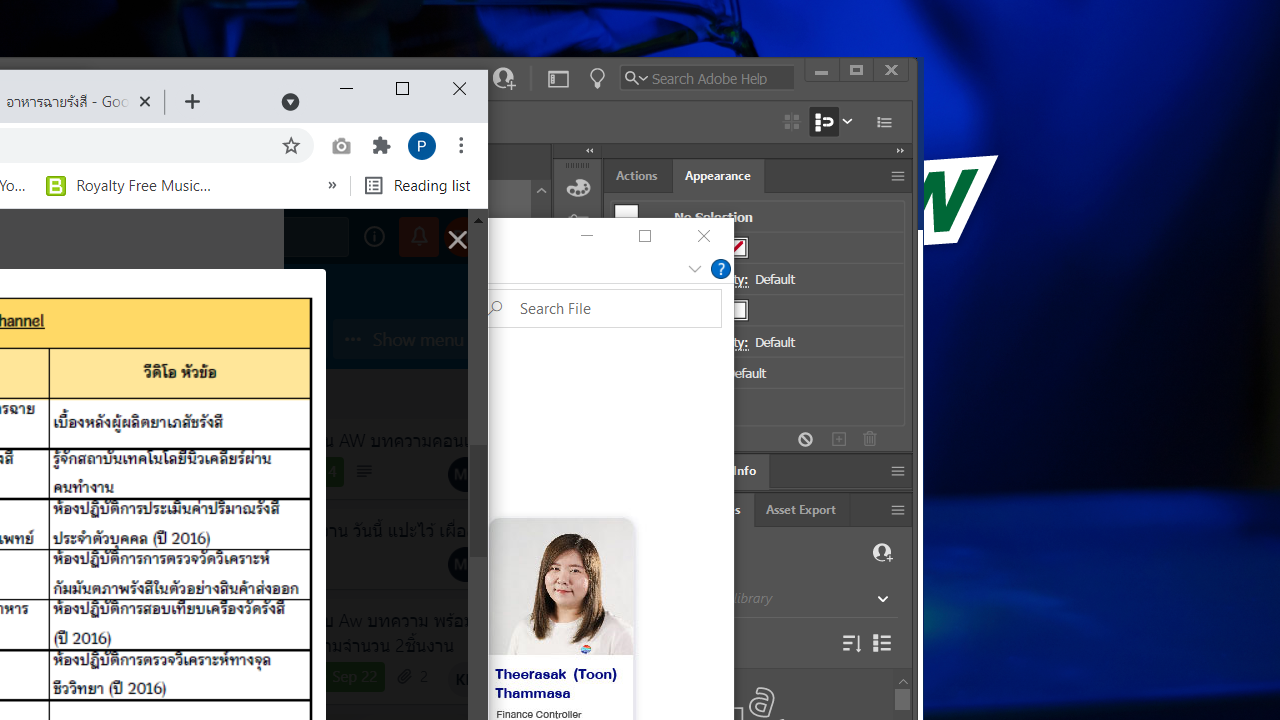Open the Illustrator Discover lightbulb icon

click(597, 79)
